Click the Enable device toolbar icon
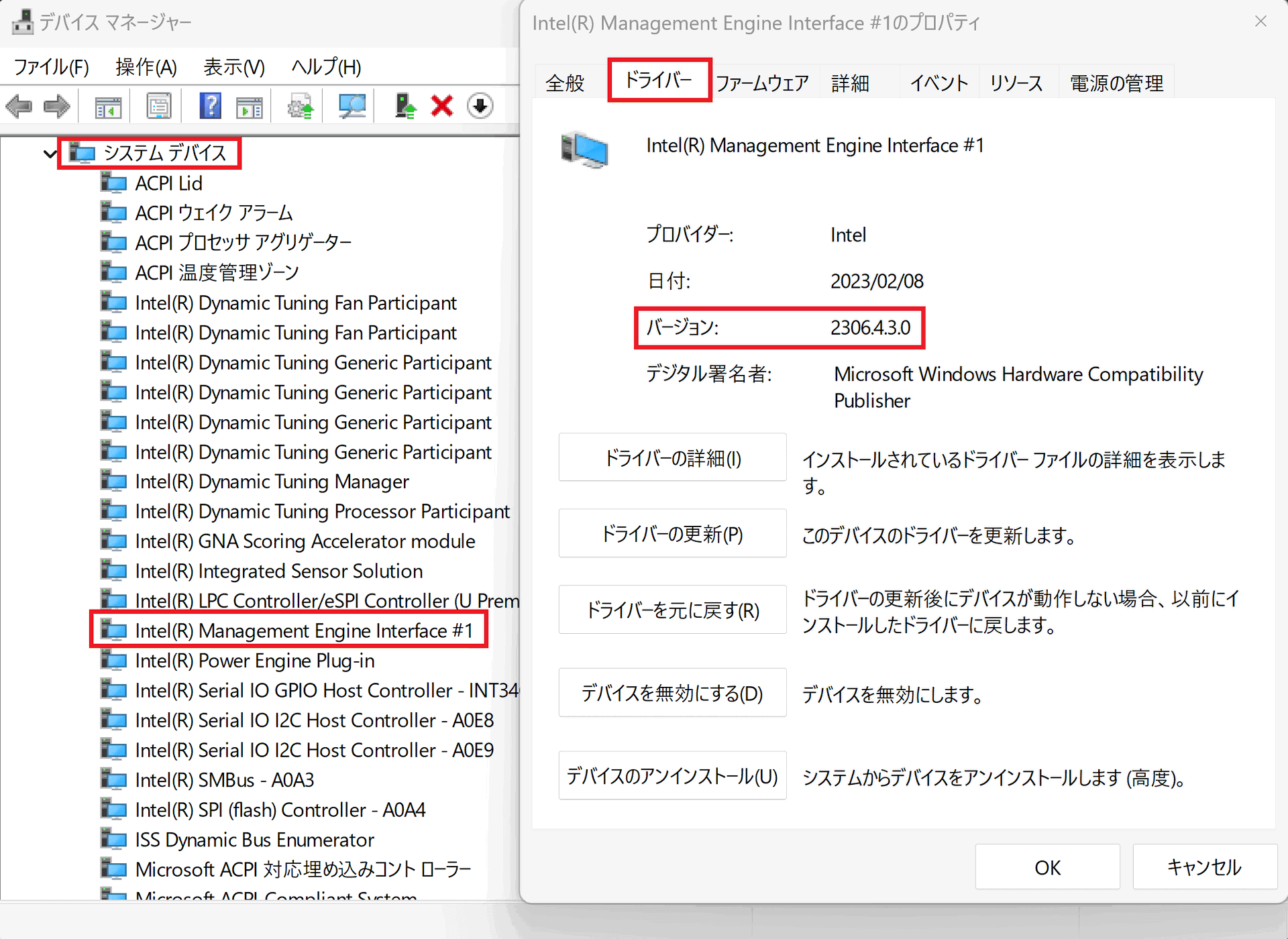 pyautogui.click(x=405, y=106)
